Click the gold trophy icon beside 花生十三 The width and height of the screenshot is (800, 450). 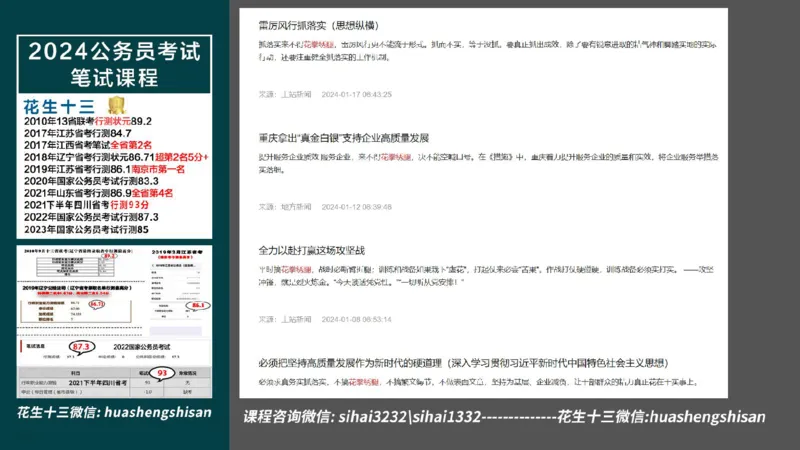point(116,105)
